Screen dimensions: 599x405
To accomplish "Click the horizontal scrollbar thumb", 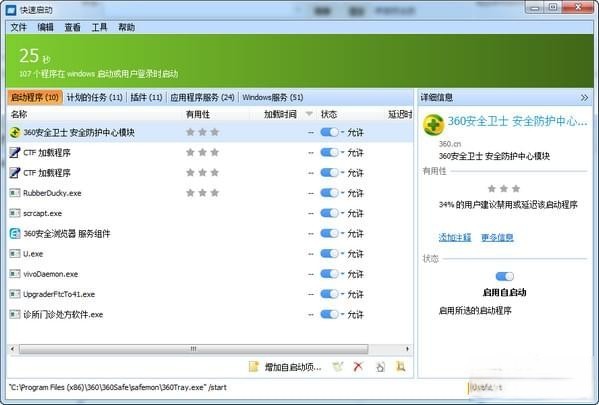I will 194,349.
